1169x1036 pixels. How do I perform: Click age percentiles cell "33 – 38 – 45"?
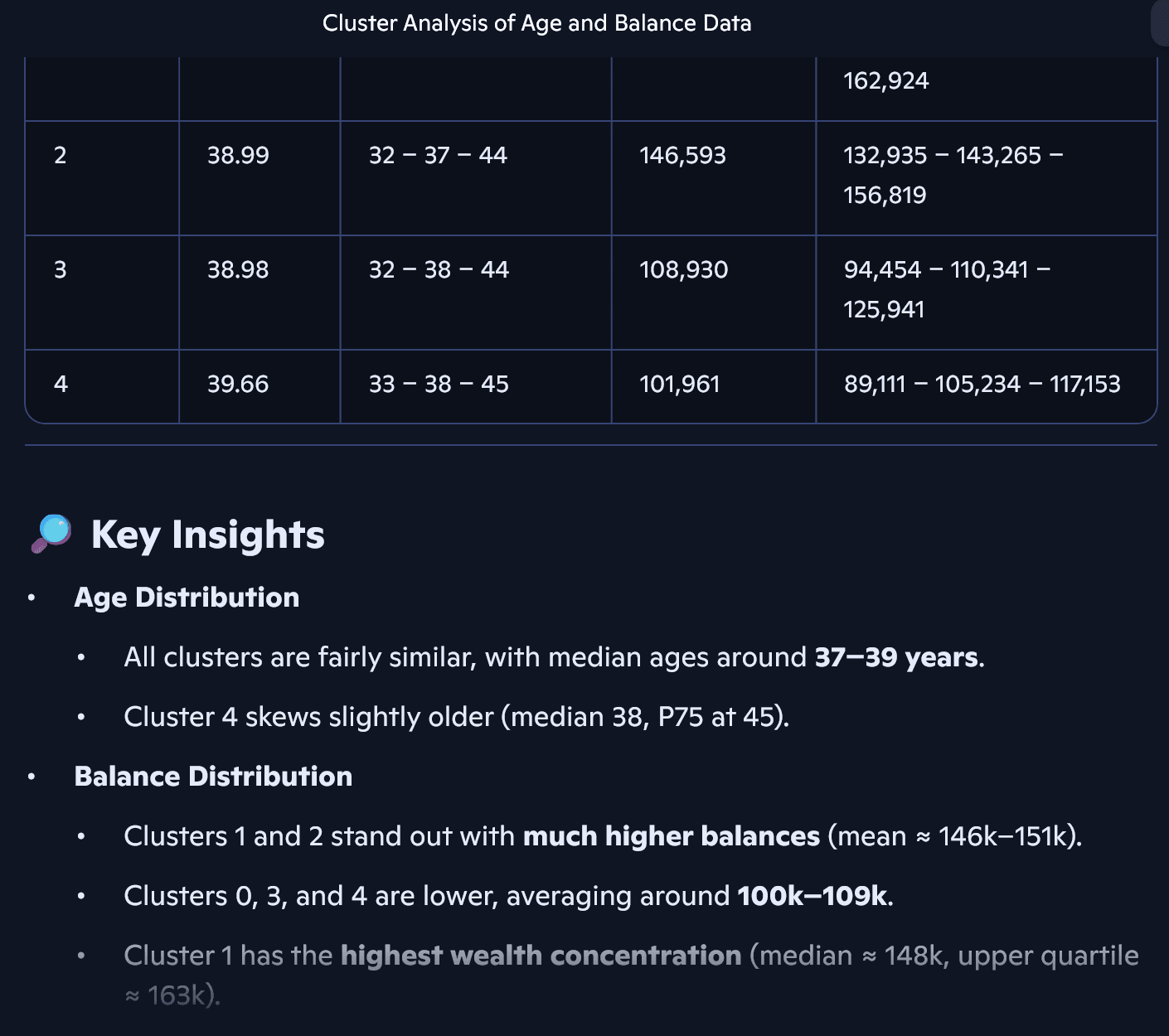(x=439, y=384)
